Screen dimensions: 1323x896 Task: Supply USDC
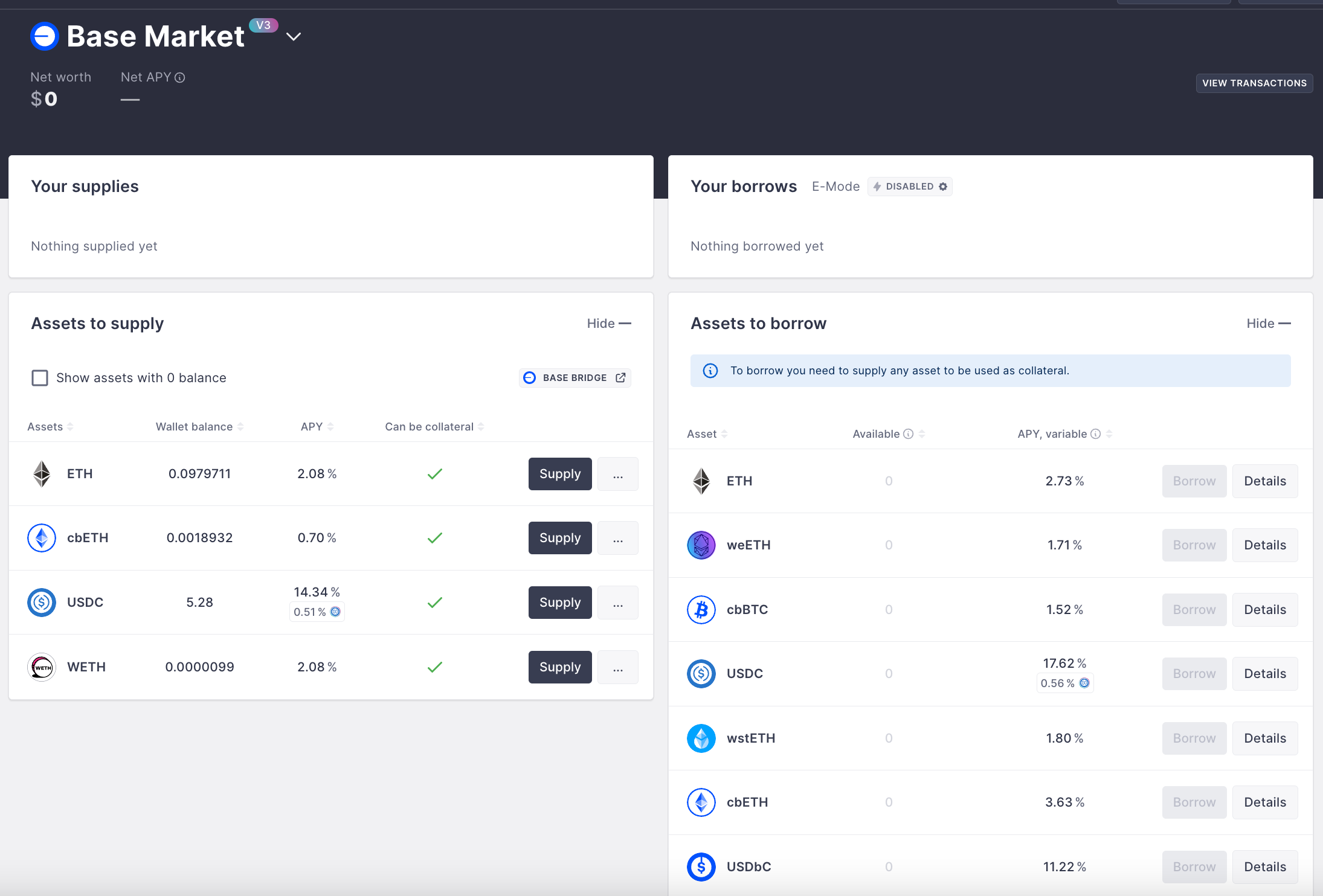[x=560, y=603]
